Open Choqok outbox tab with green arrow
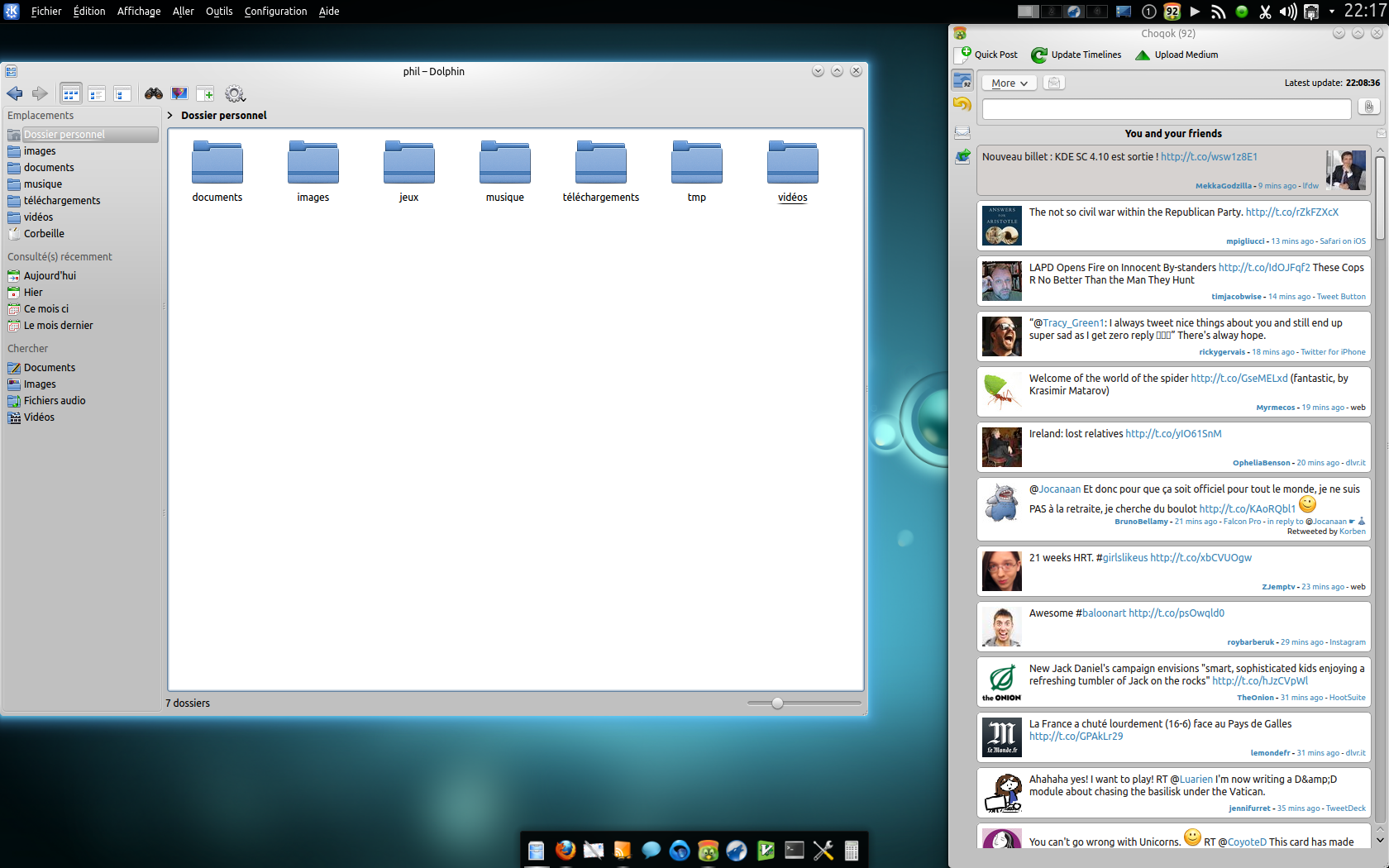 click(962, 156)
